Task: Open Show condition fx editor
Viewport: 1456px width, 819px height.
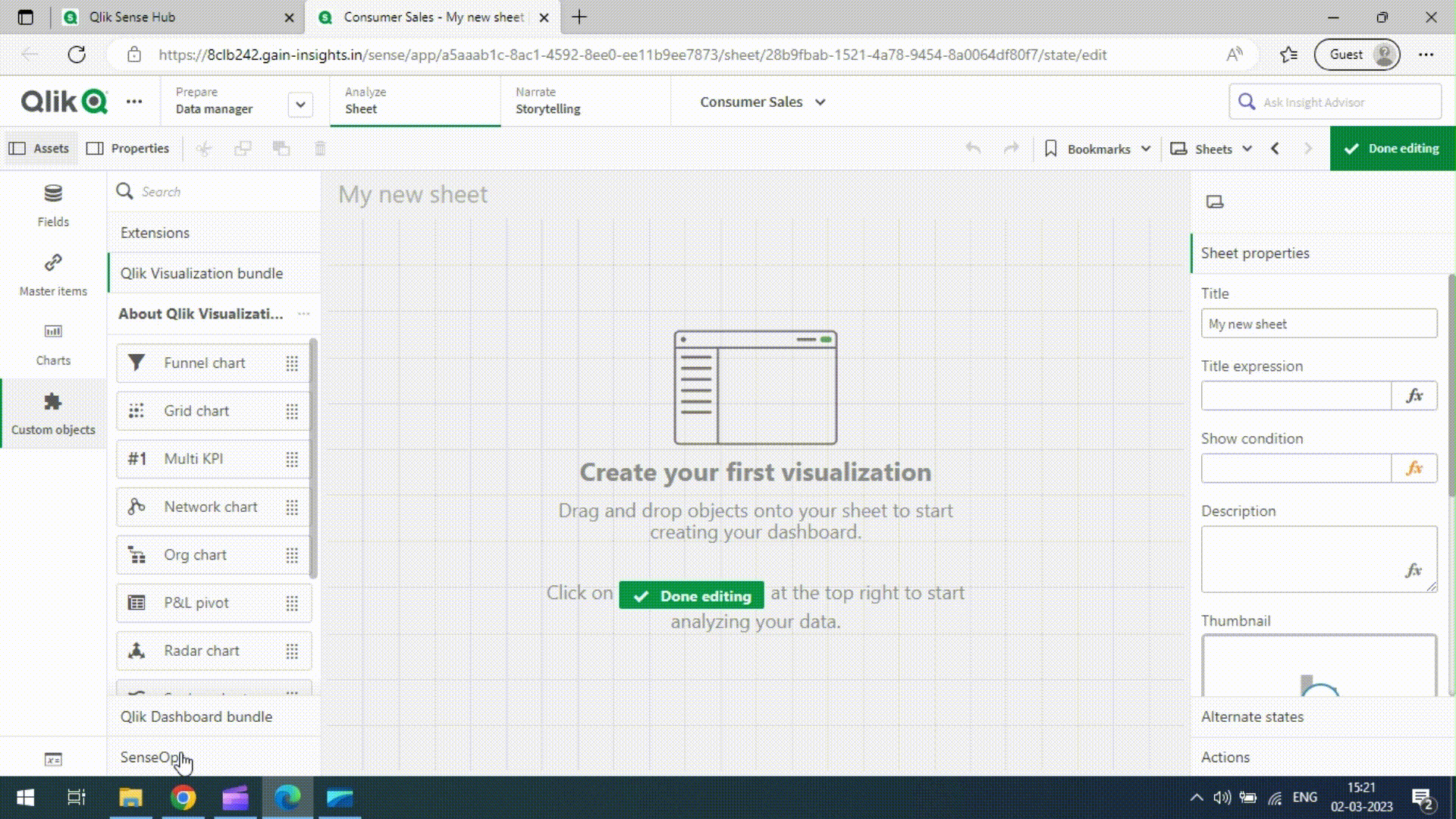Action: pos(1414,469)
